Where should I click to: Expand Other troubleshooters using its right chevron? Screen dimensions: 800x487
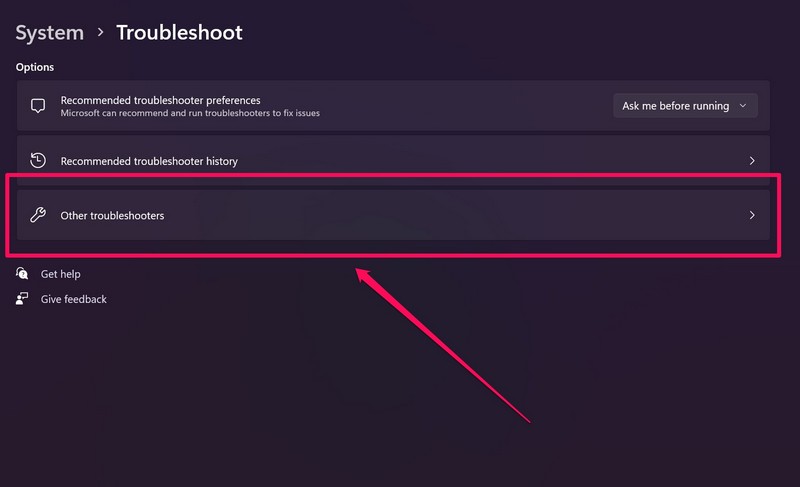(x=752, y=215)
